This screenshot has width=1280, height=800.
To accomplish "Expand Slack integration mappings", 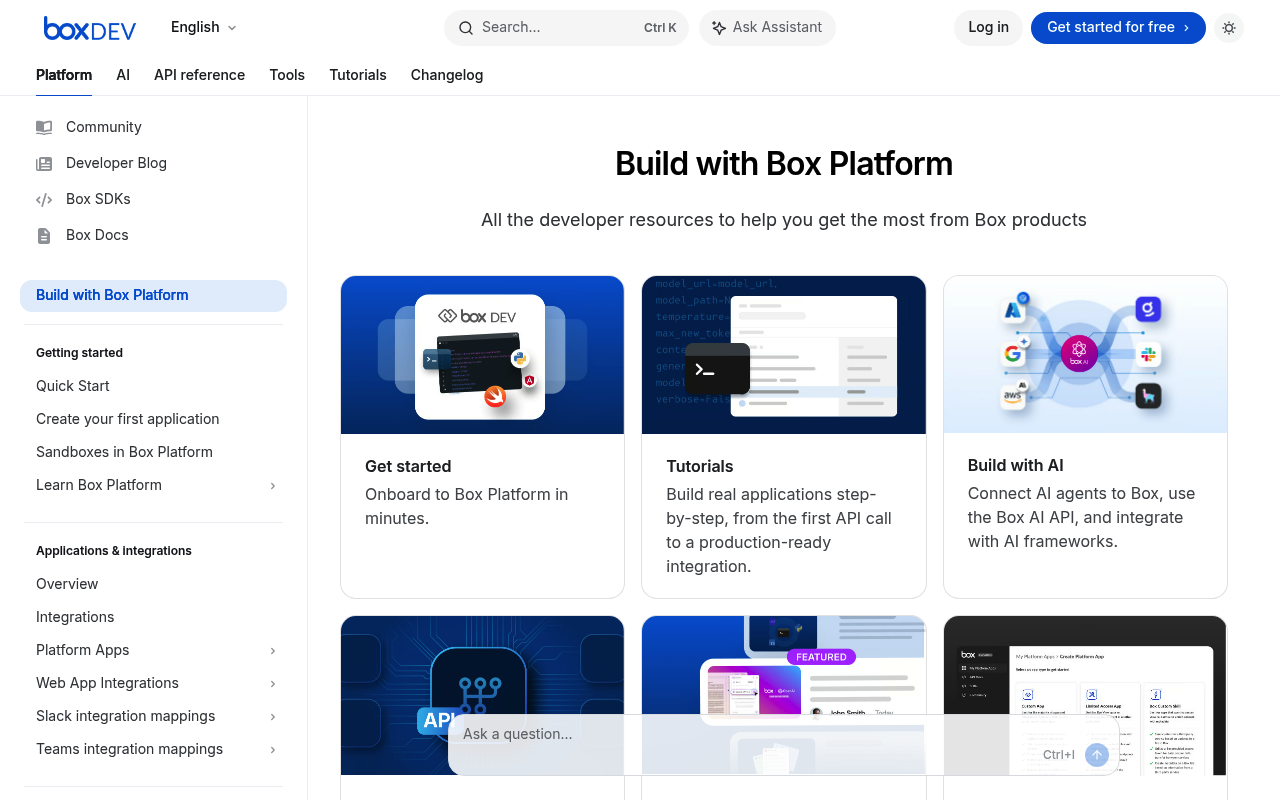I will point(273,717).
